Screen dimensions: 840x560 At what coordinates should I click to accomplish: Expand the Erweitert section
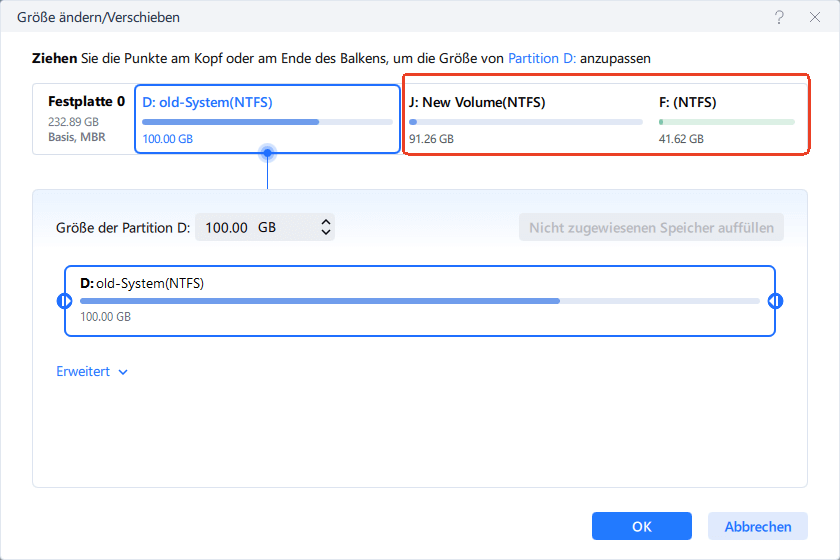(x=92, y=372)
